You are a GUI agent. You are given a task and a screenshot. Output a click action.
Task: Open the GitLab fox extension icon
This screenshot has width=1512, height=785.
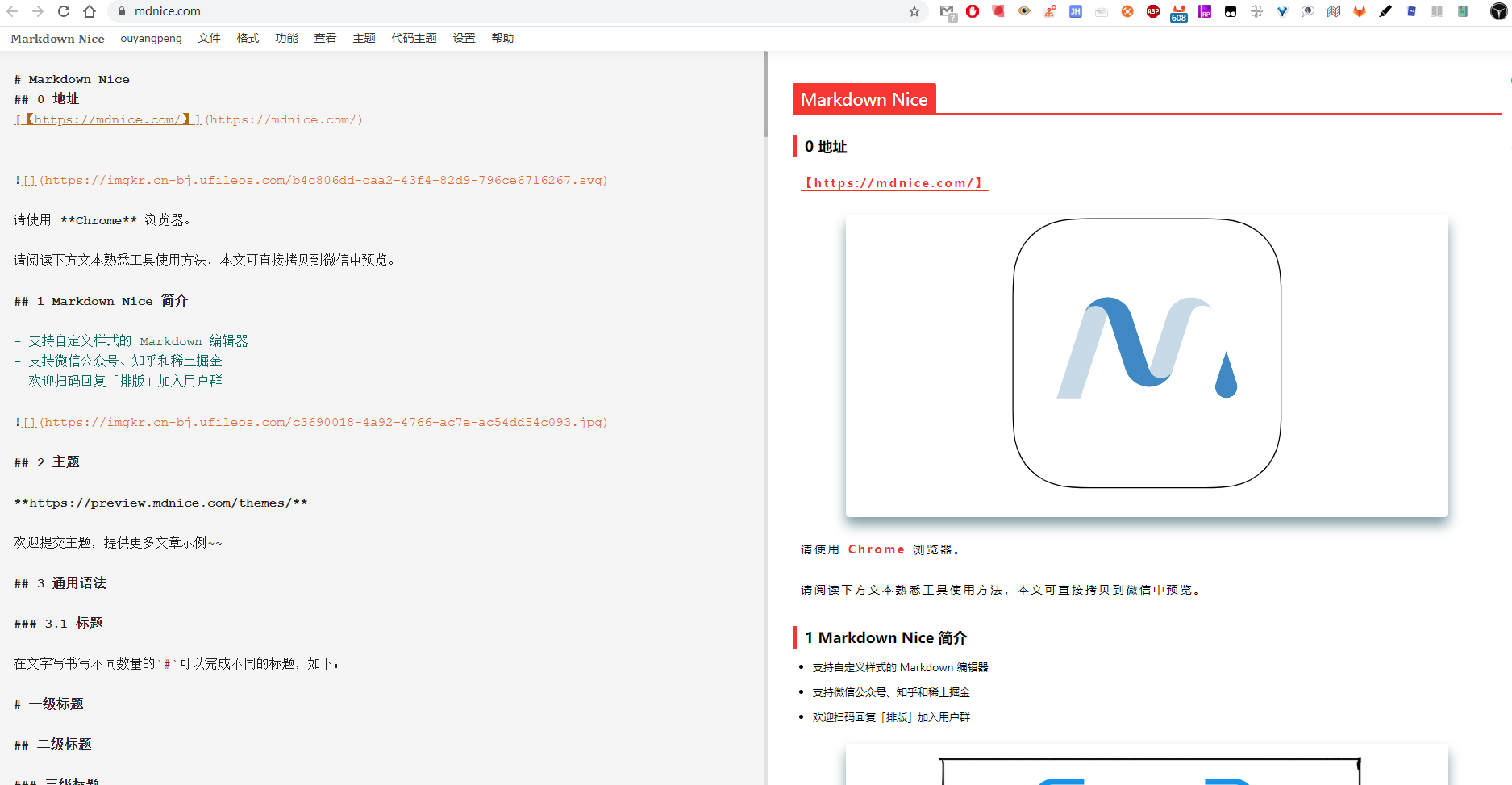tap(1360, 11)
